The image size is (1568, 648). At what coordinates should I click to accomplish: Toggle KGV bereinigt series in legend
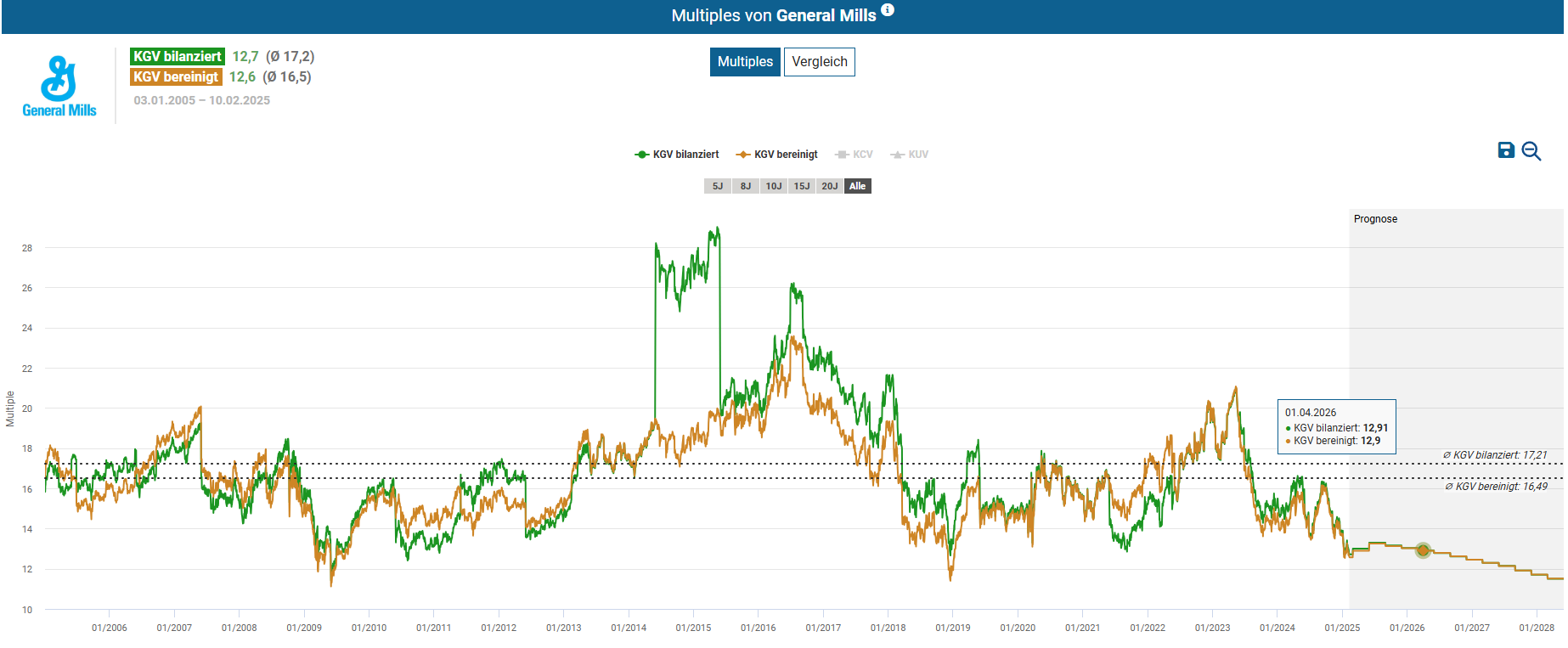point(777,155)
